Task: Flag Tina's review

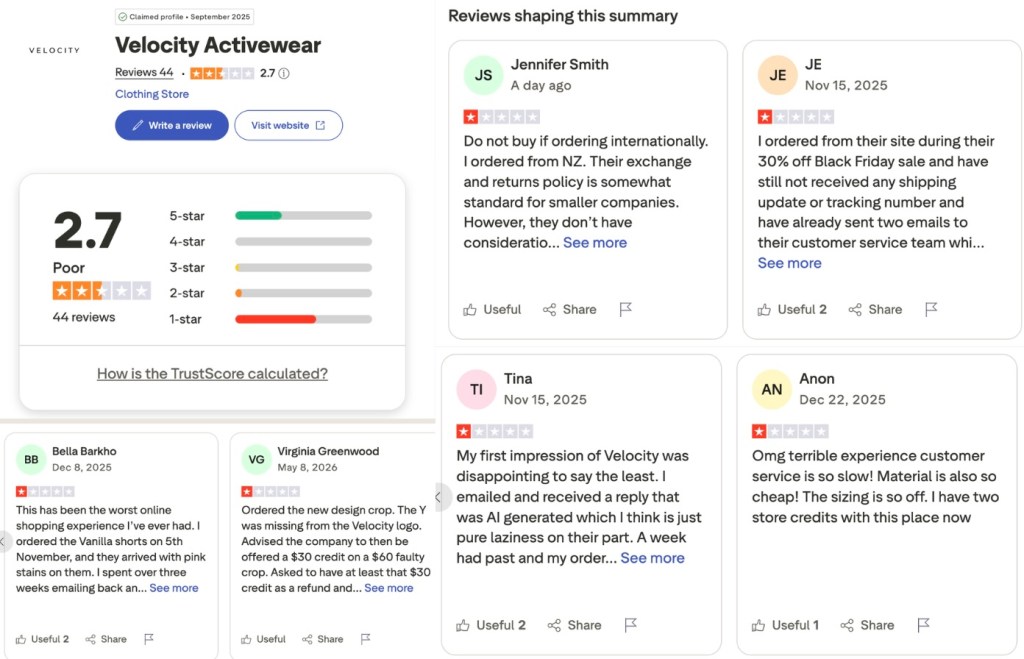Action: [x=630, y=625]
